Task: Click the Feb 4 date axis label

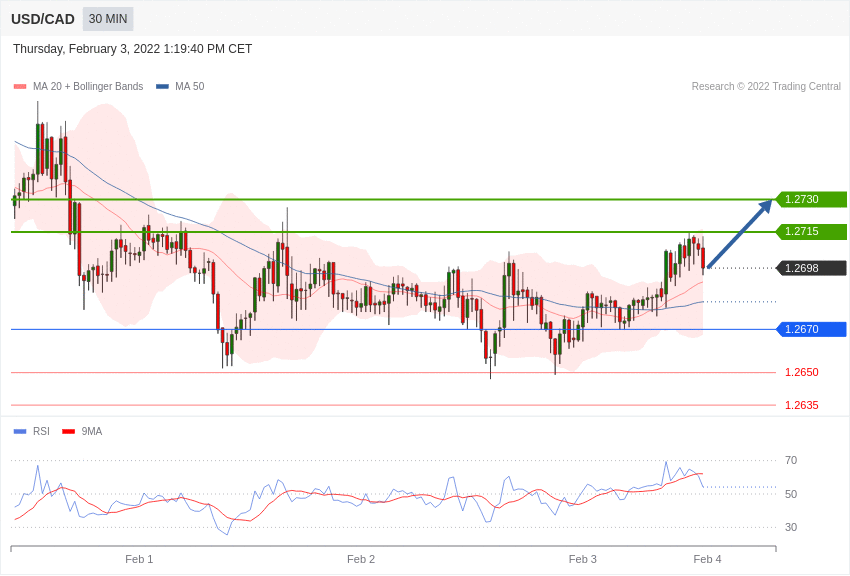Action: (x=707, y=559)
